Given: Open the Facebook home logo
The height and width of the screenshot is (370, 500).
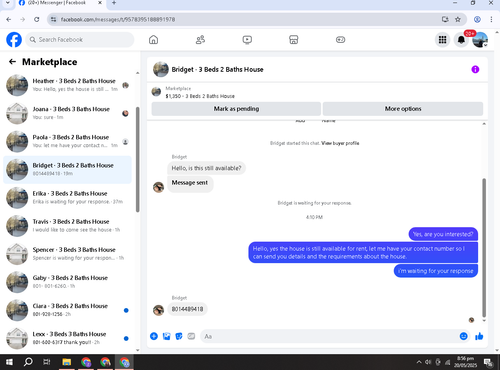Looking at the screenshot, I should click(x=14, y=40).
